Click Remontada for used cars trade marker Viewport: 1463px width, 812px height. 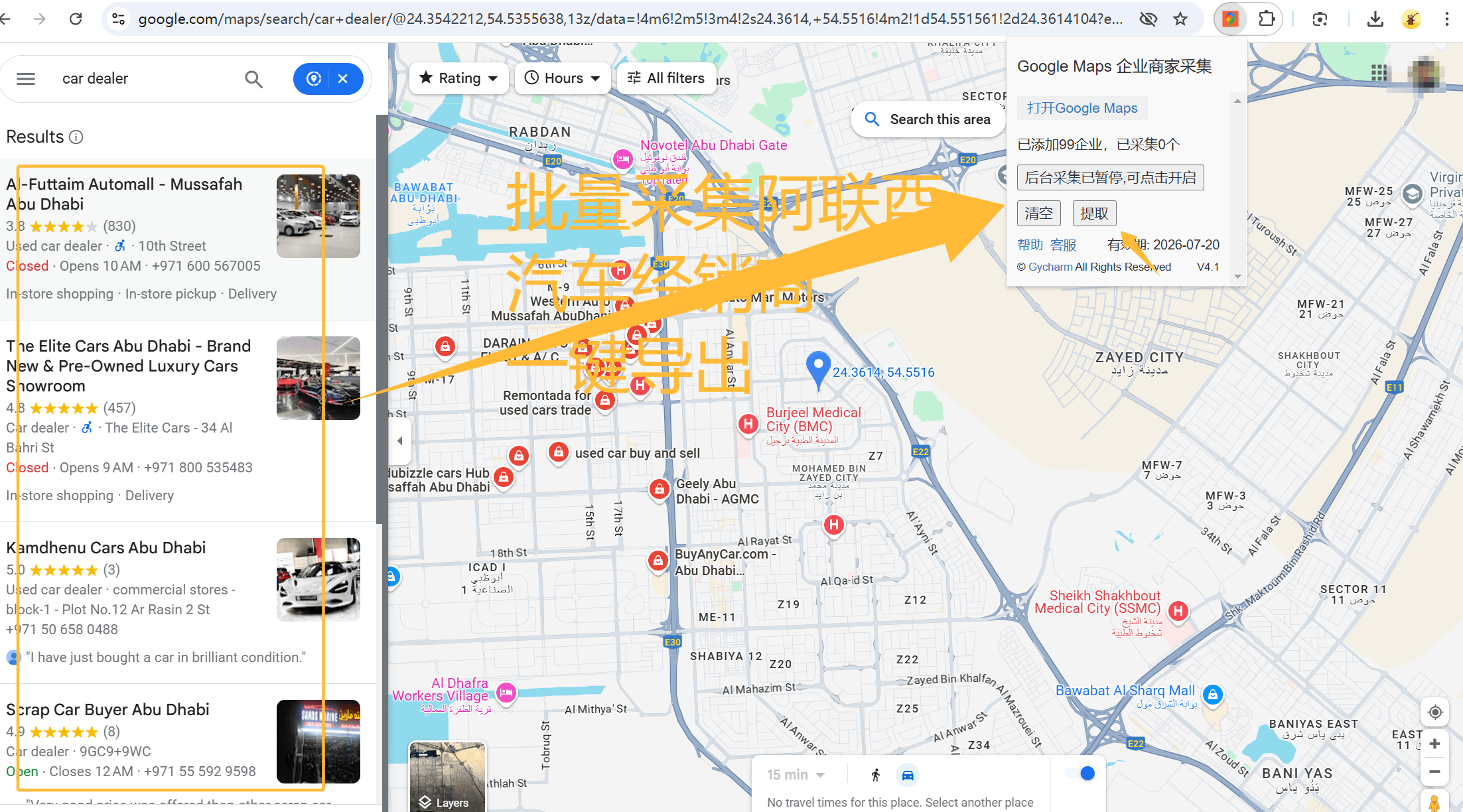[604, 400]
